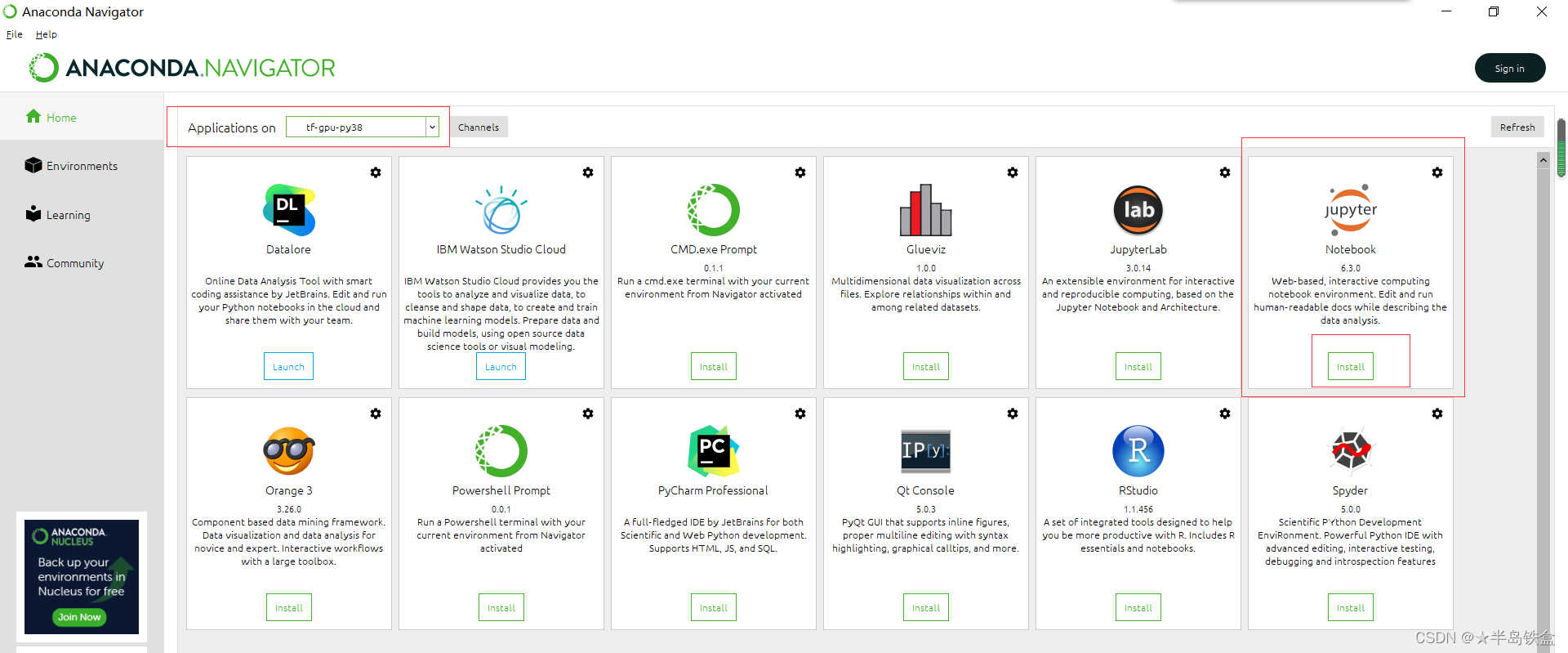Click the scrollbar up arrow
The height and width of the screenshot is (653, 1568).
click(x=1543, y=160)
